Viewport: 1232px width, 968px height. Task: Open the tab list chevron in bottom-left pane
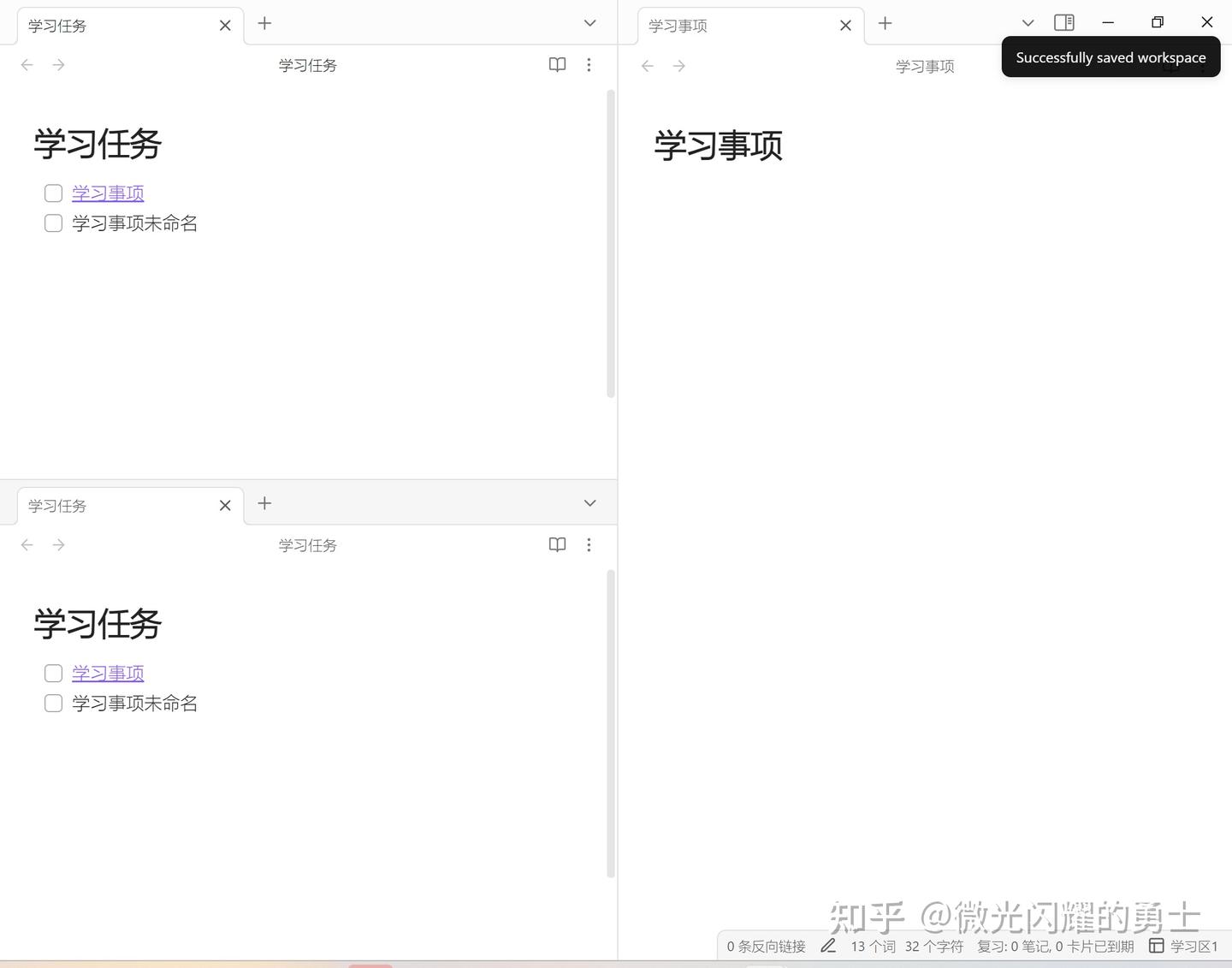(x=589, y=503)
